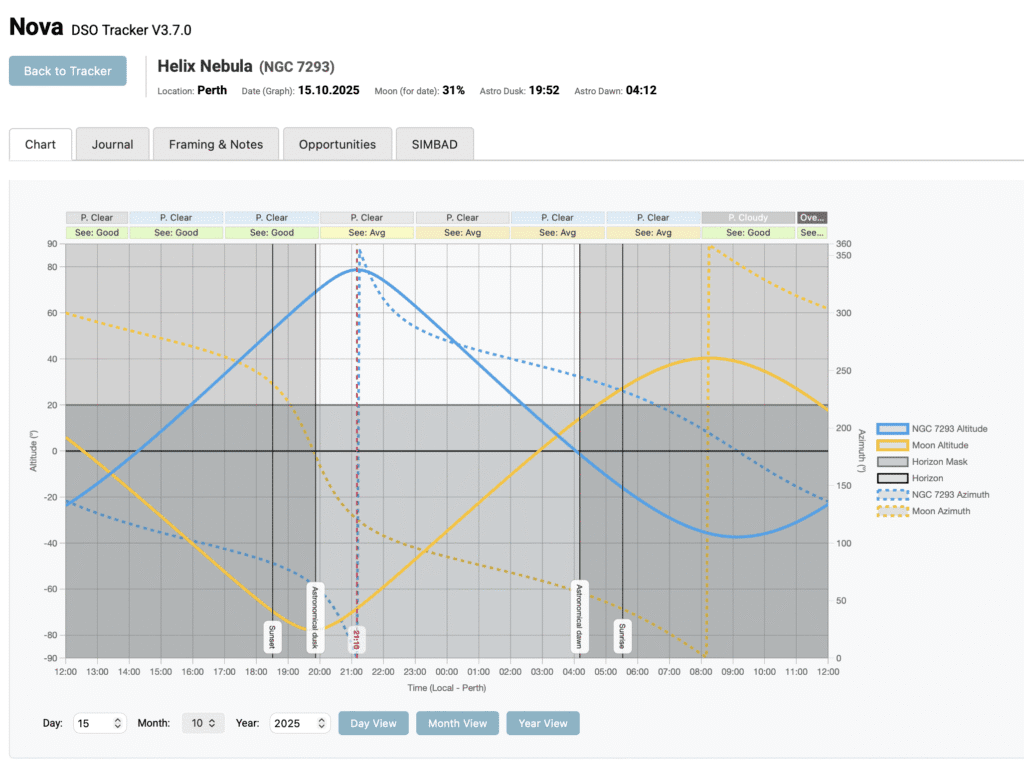Click the Back to Tracker button

coord(68,71)
